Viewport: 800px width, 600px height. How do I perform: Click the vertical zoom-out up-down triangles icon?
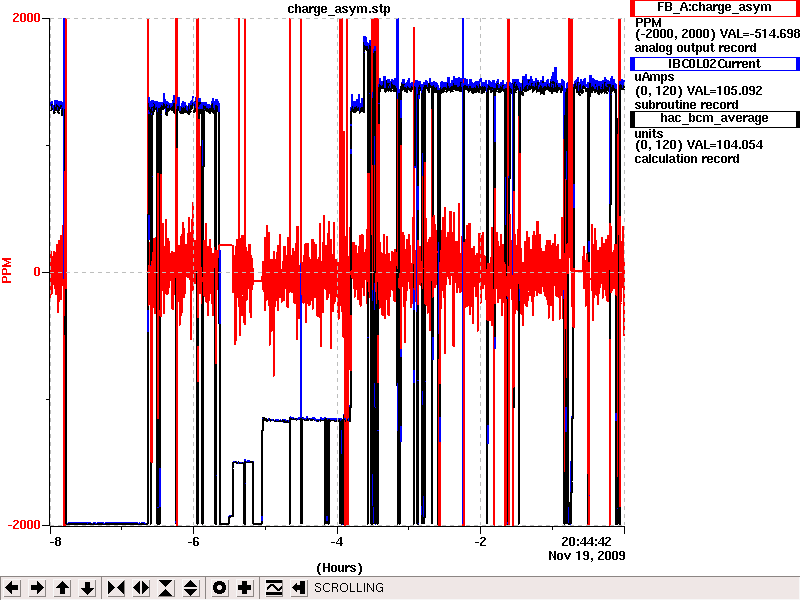191,588
